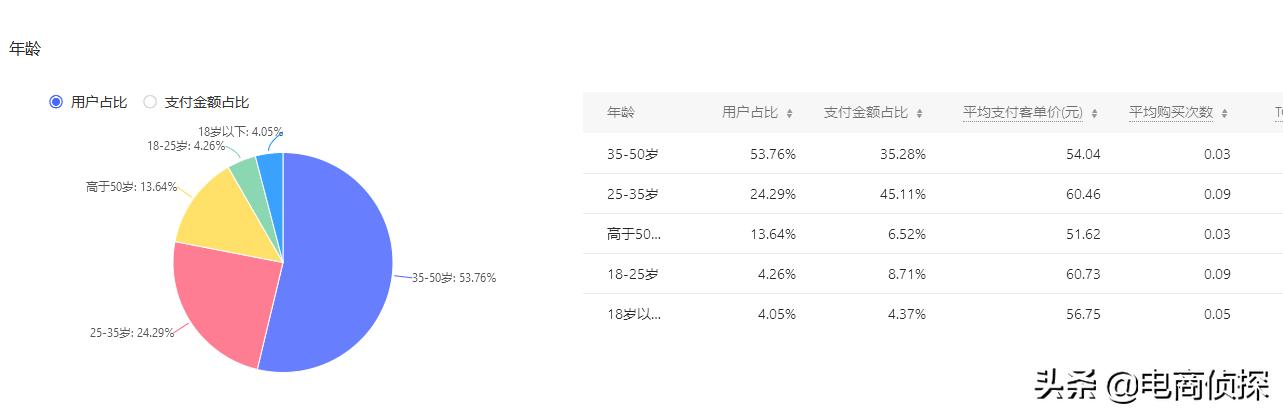Click the 18-25岁 row label in table
Viewport: 1283px width, 415px height.
(x=632, y=274)
